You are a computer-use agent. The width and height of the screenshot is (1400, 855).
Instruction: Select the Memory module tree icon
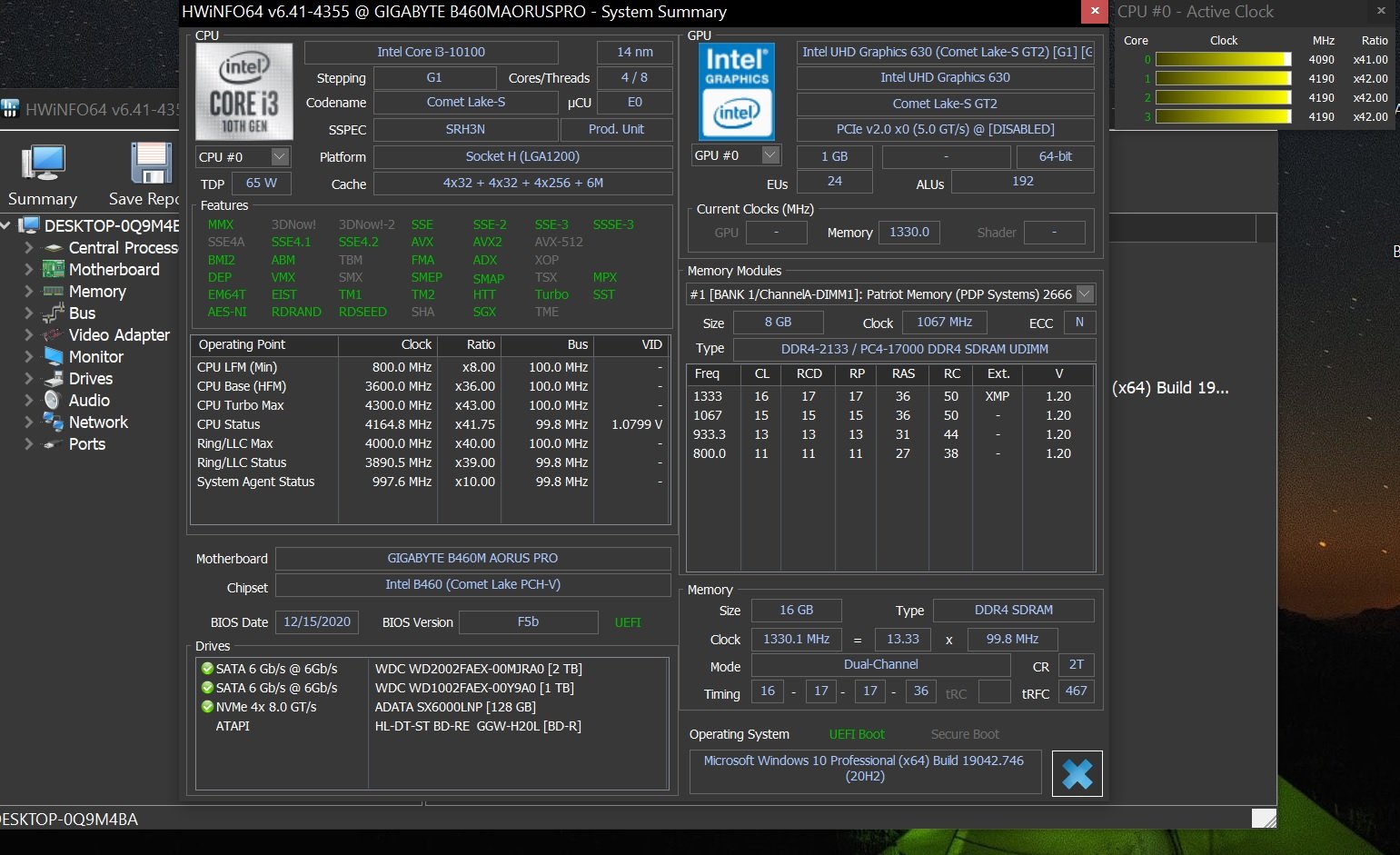pos(54,292)
